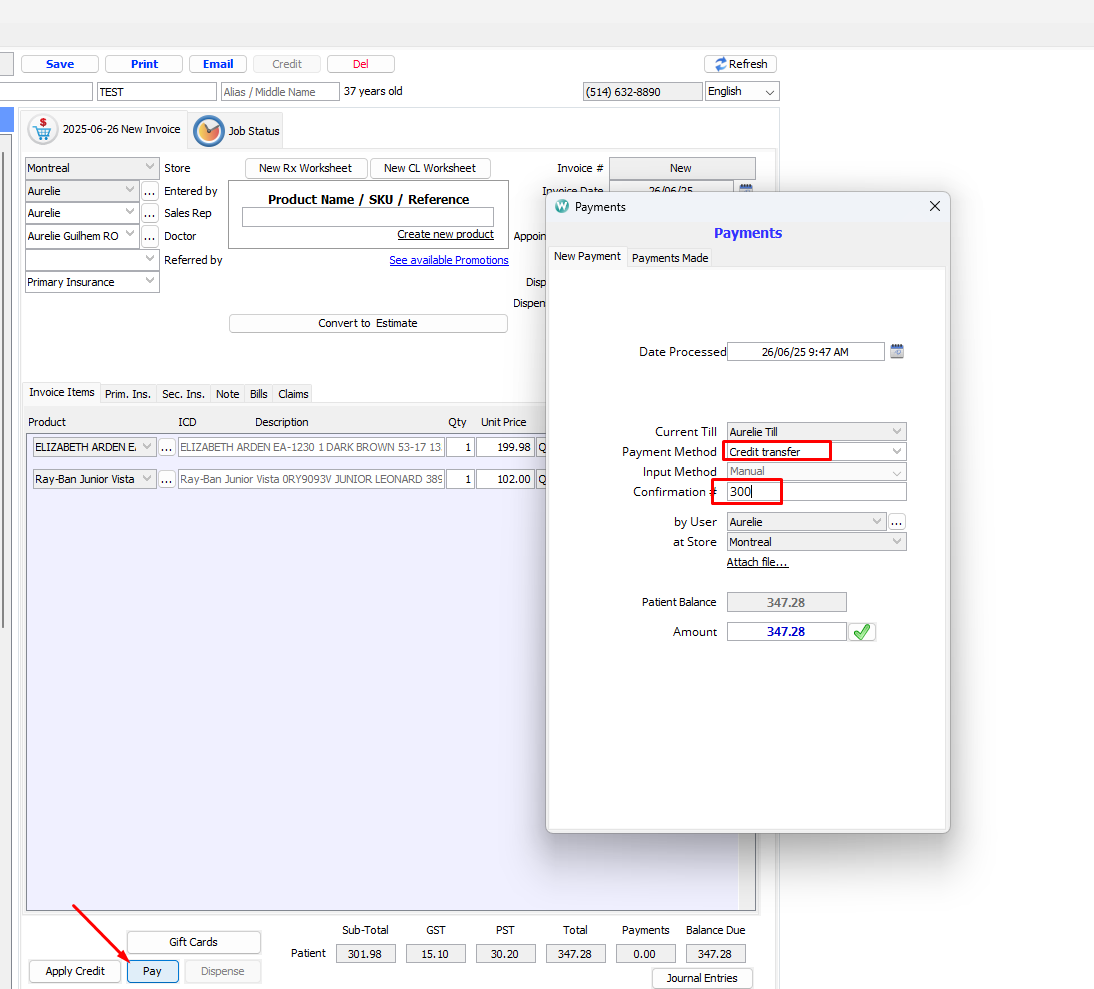
Task: Click the Refresh arrows icon
Action: coord(720,64)
